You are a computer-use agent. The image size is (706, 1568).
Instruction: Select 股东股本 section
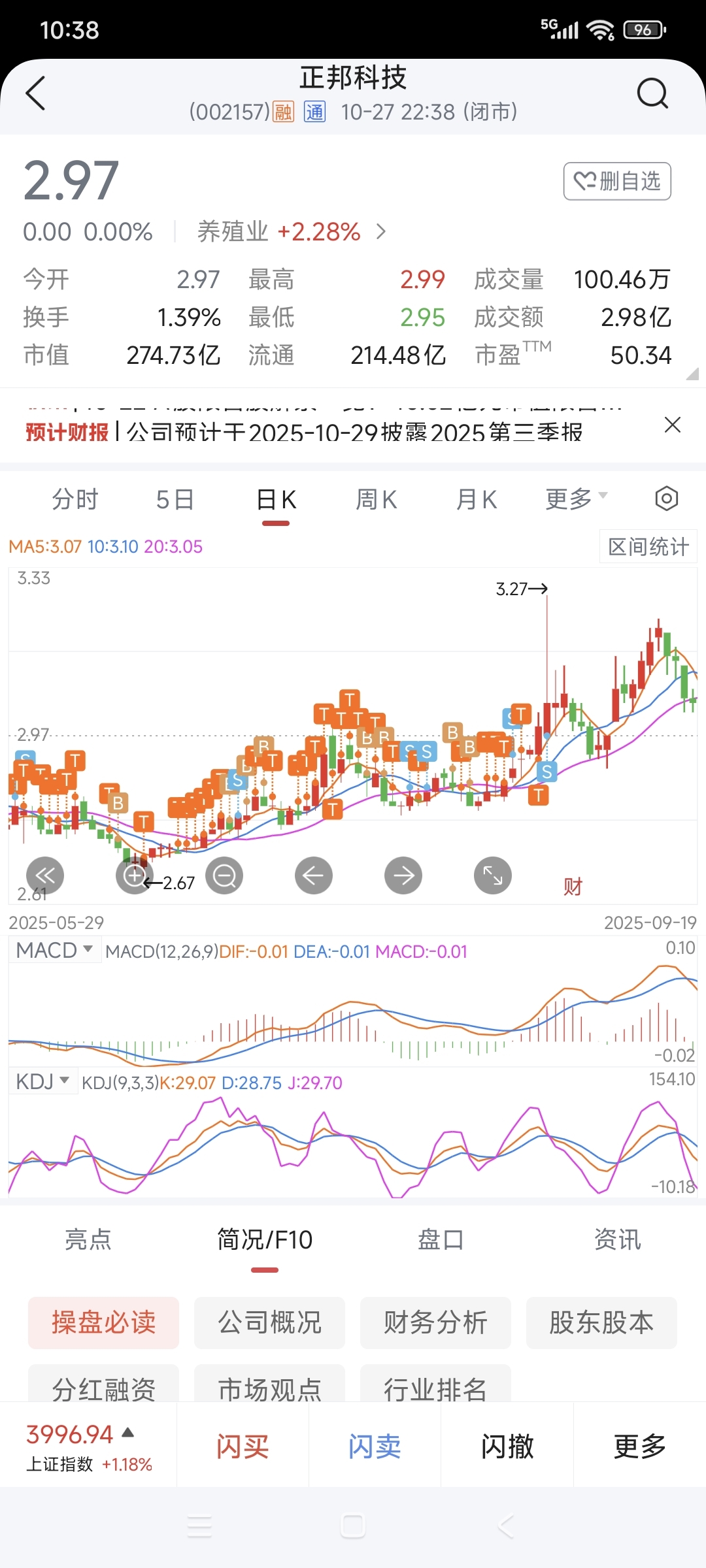(601, 1323)
